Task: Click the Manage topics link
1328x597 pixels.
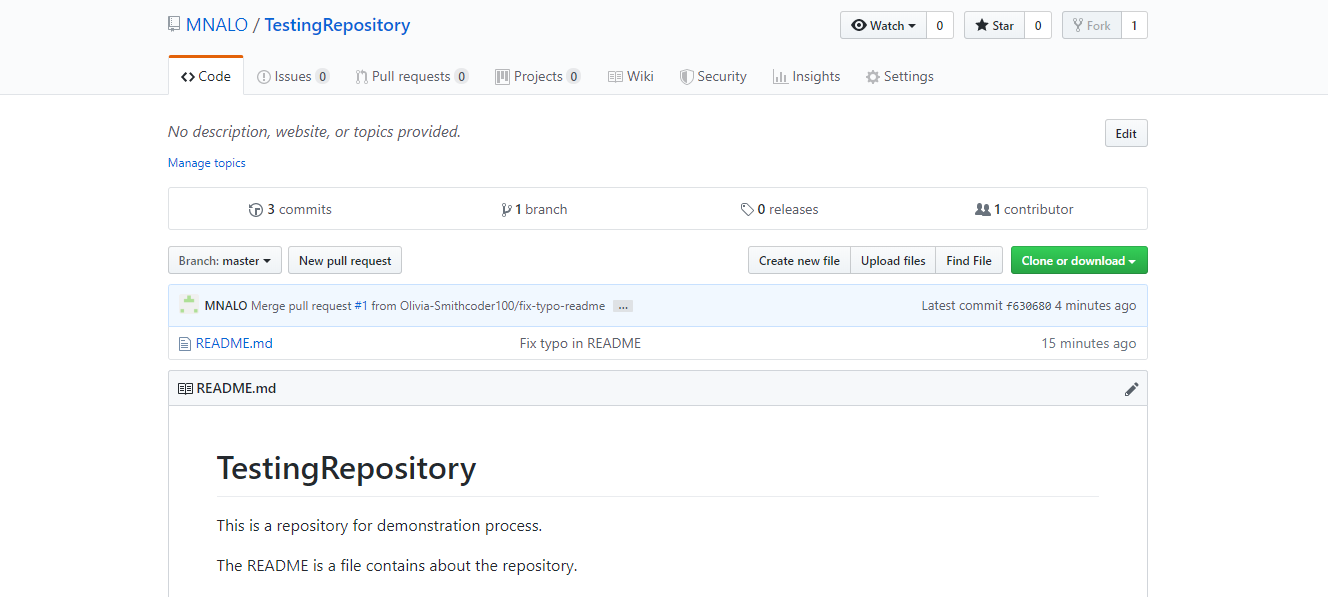Action: pos(206,163)
